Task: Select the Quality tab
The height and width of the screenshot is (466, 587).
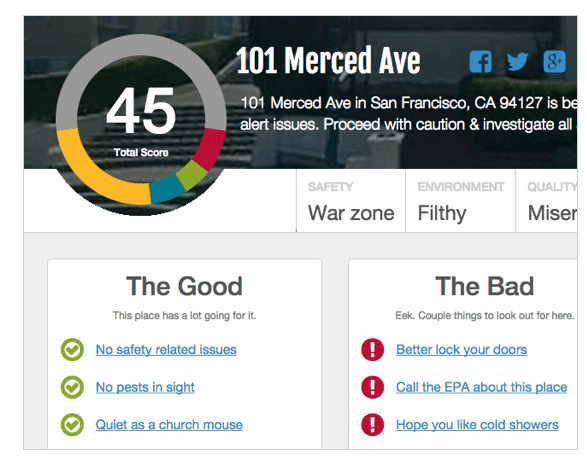Action: 547,201
